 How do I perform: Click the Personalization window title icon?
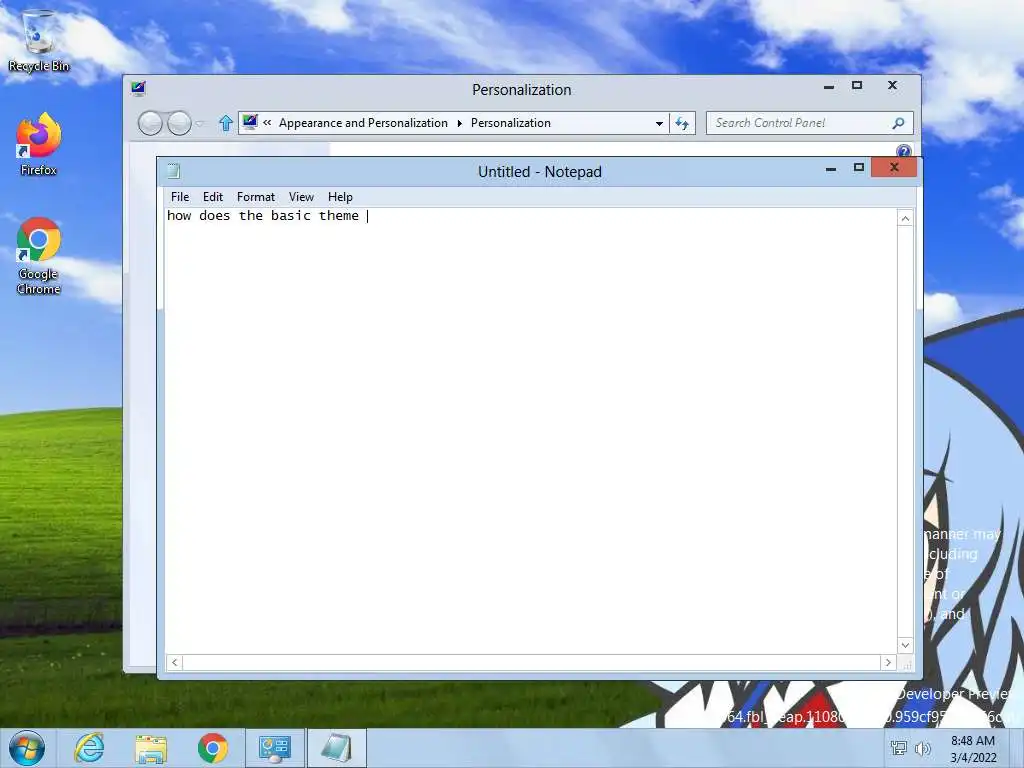(x=138, y=88)
